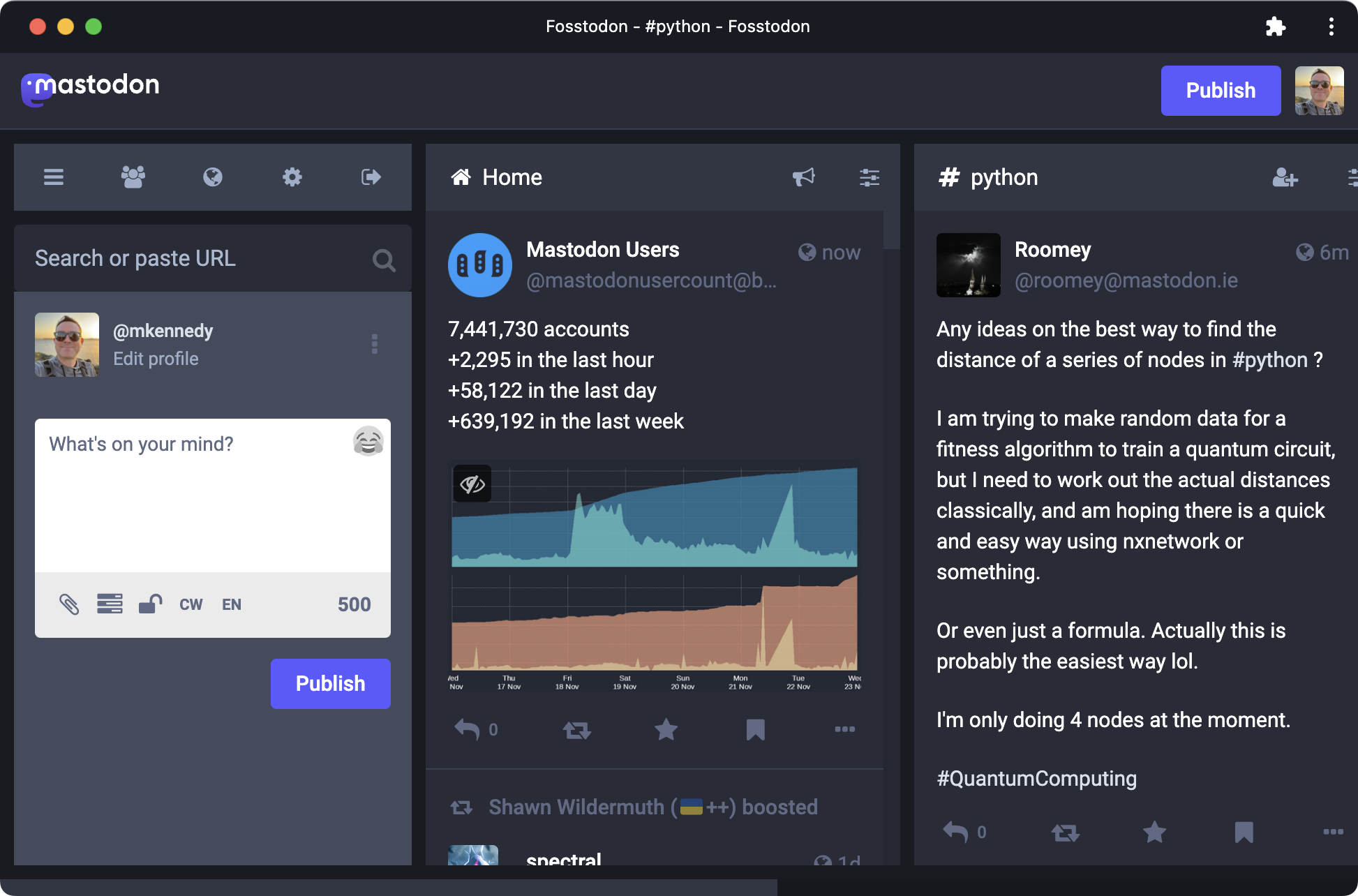1358x896 pixels.
Task: Click the python hashtag column header
Action: [989, 177]
